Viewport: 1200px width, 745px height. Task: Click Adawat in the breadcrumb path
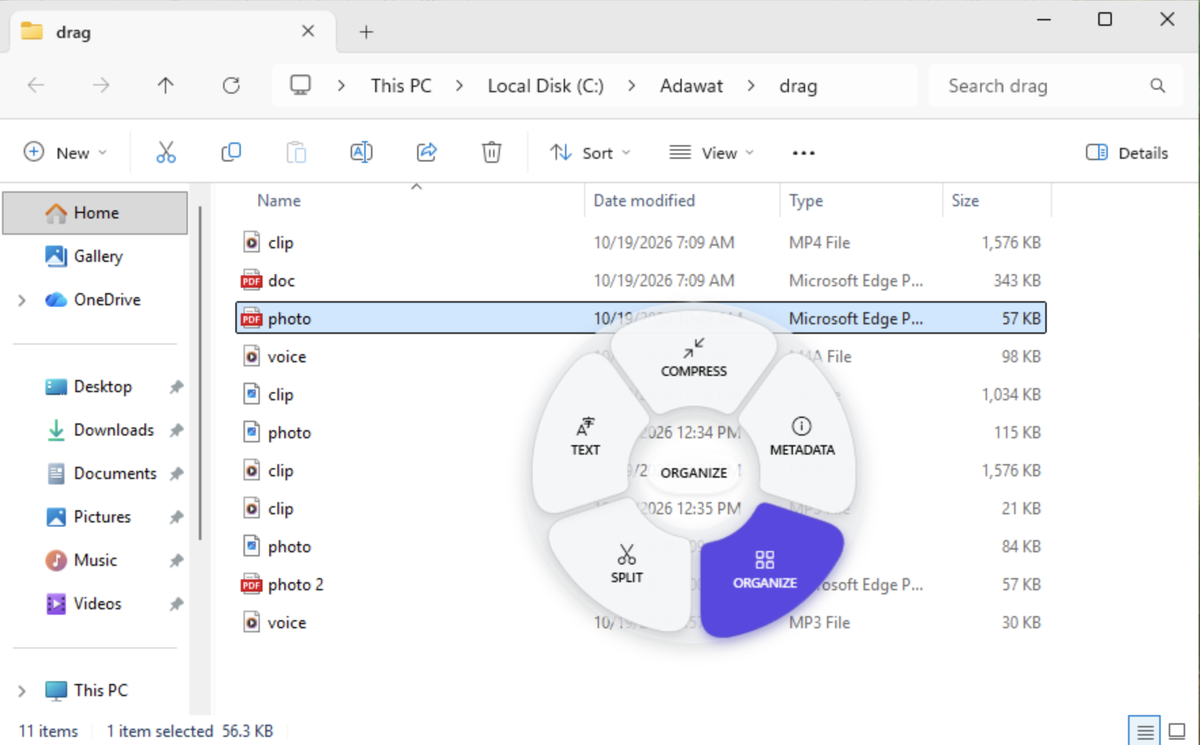pos(691,86)
